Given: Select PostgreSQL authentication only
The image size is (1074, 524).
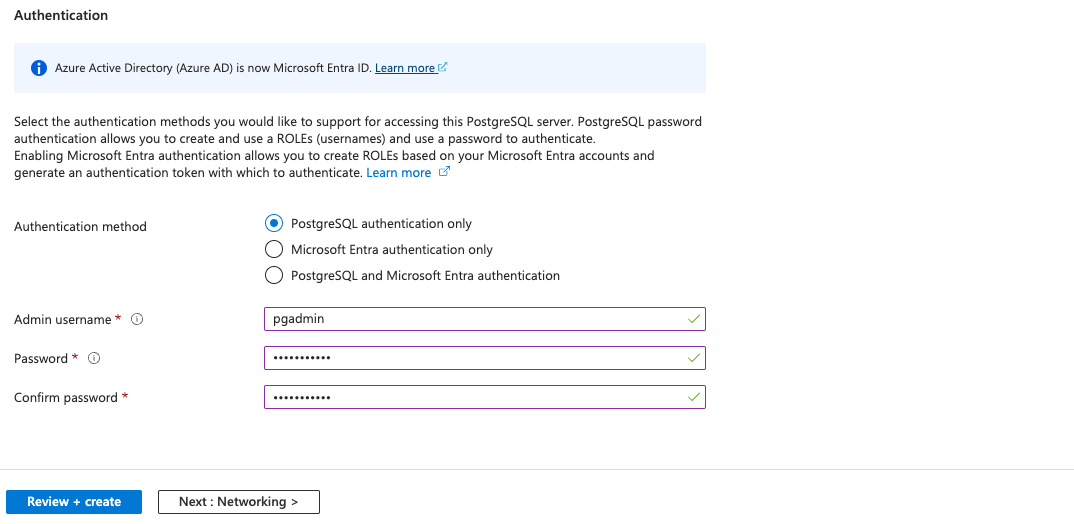Looking at the screenshot, I should click(x=274, y=224).
